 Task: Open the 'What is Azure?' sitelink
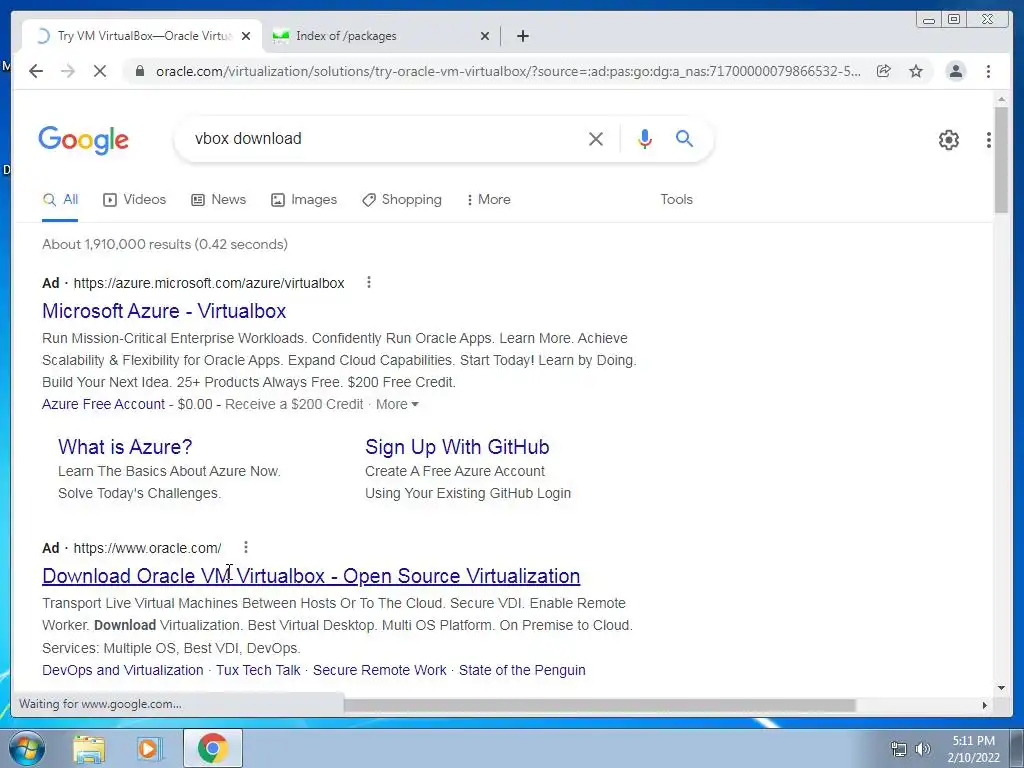point(125,447)
